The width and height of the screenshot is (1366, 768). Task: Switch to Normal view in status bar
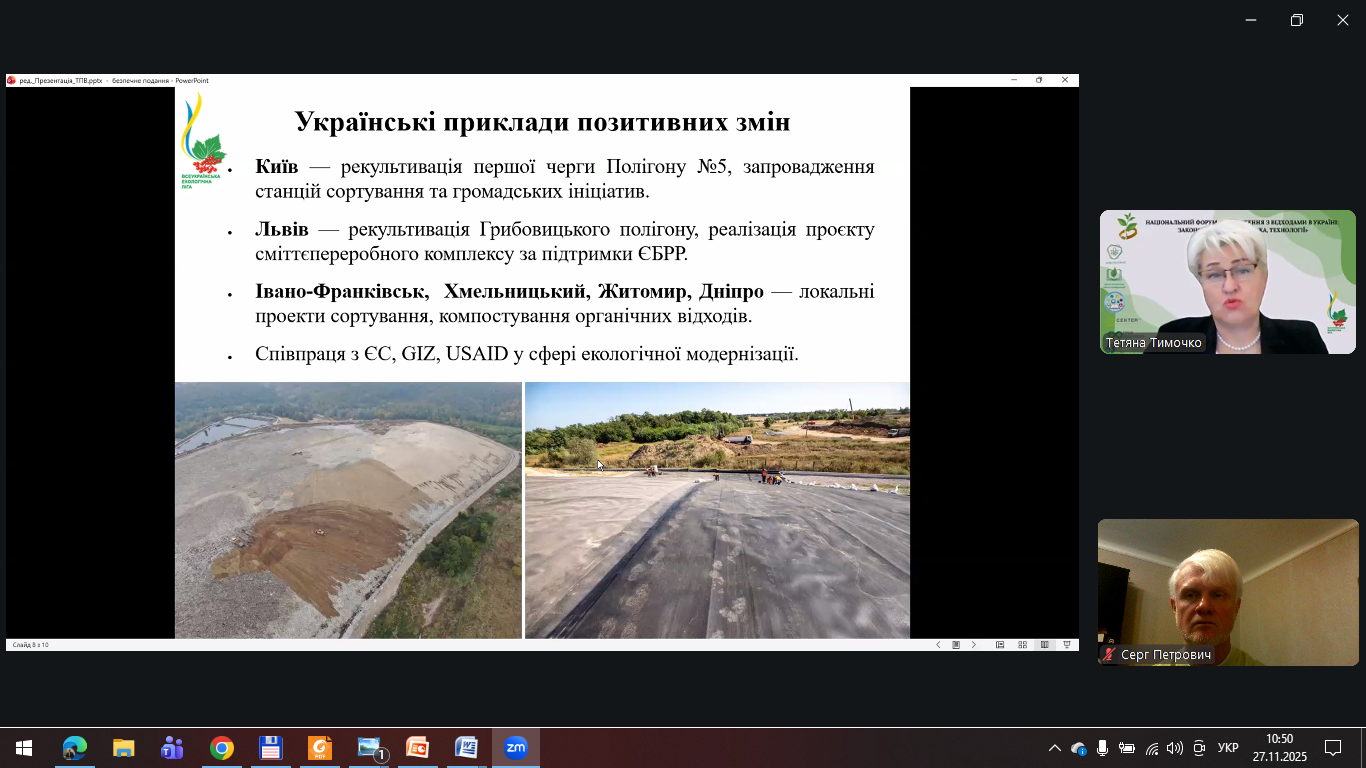coord(1000,645)
